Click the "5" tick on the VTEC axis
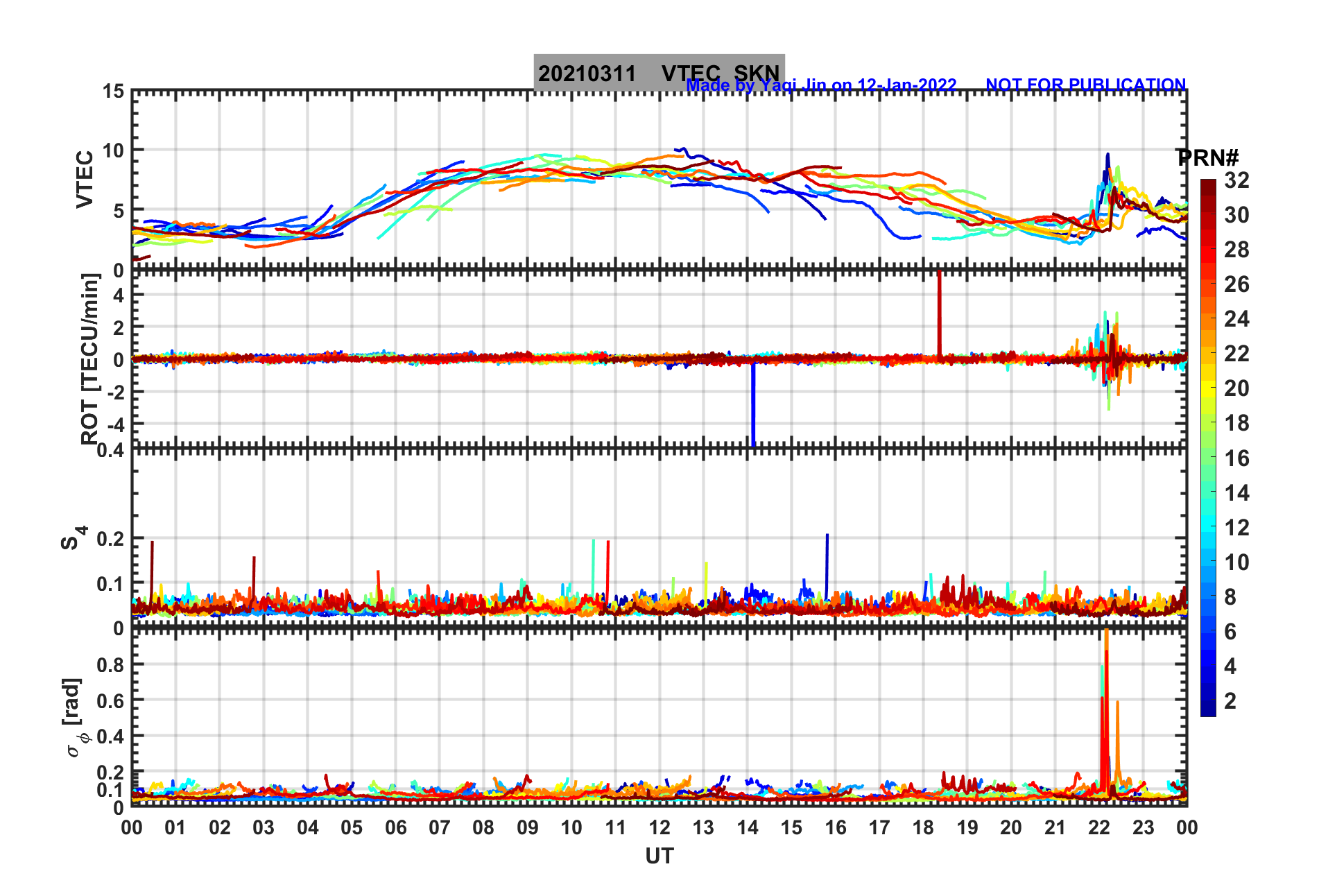This screenshot has width=1319, height=896. 119,211
